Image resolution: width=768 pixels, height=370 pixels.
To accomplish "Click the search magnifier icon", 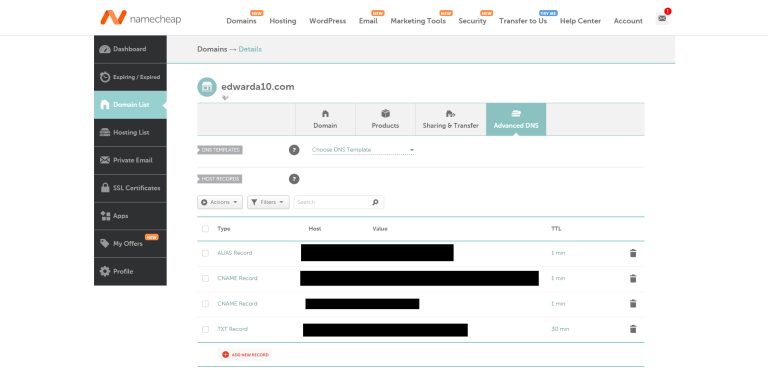I will click(375, 202).
